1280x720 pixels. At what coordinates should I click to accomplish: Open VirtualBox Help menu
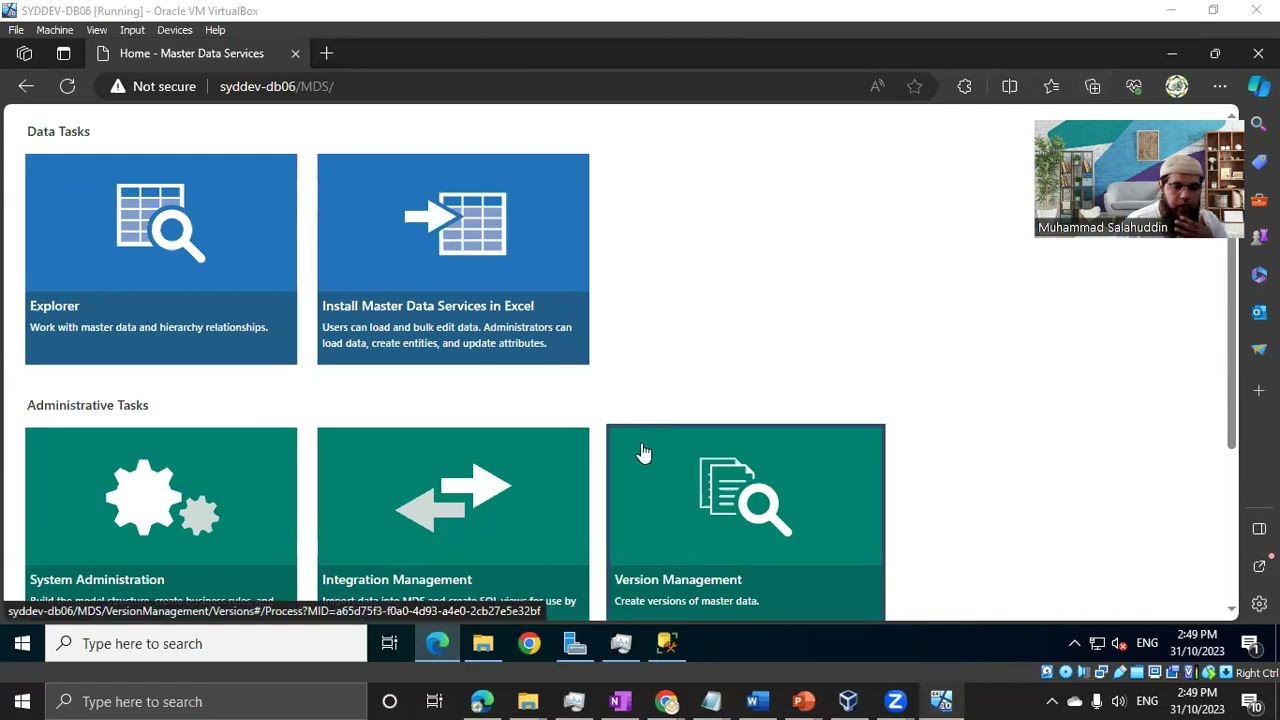tap(215, 30)
